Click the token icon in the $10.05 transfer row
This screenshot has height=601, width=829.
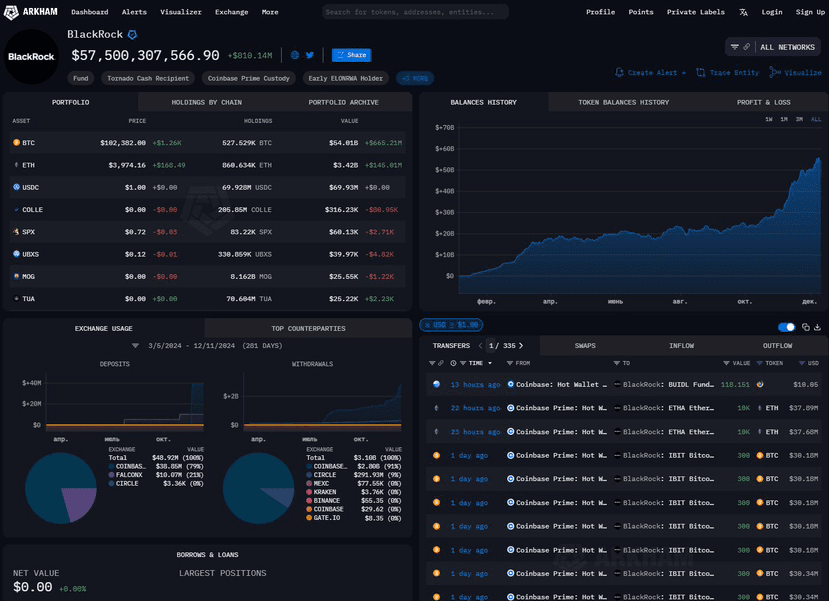(x=760, y=384)
